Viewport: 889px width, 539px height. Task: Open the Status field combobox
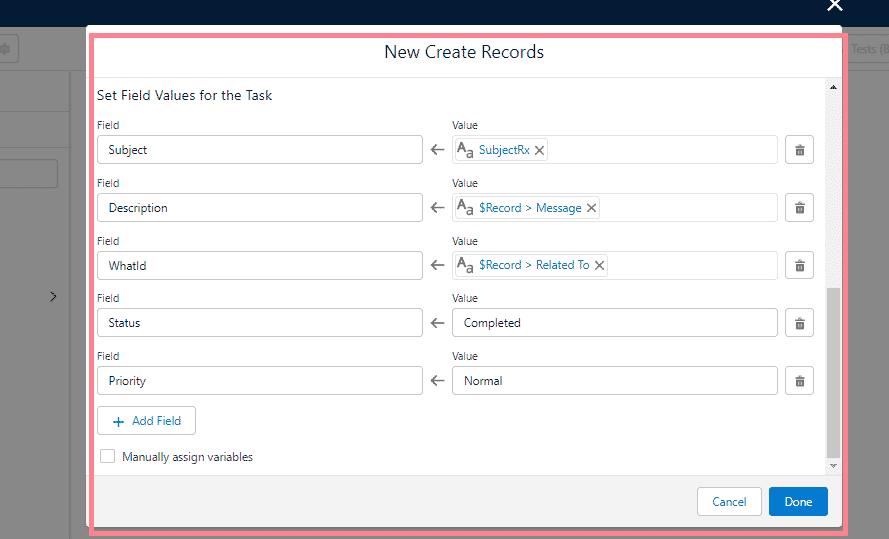click(x=259, y=323)
